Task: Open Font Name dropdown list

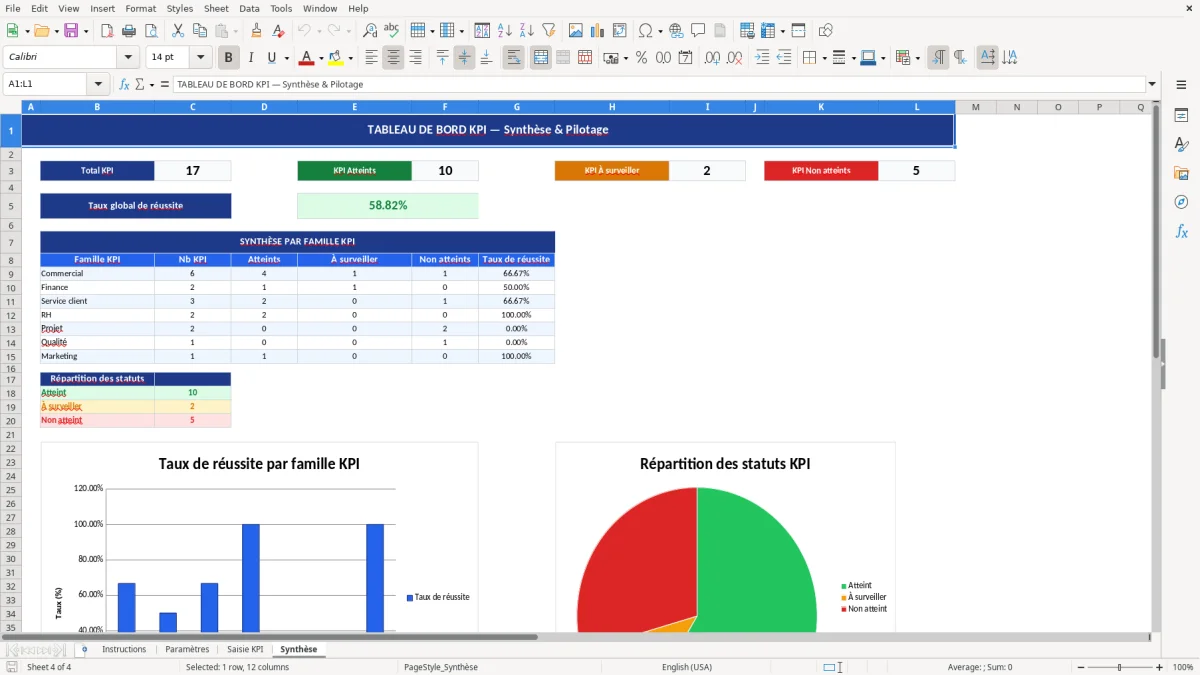Action: pos(127,57)
